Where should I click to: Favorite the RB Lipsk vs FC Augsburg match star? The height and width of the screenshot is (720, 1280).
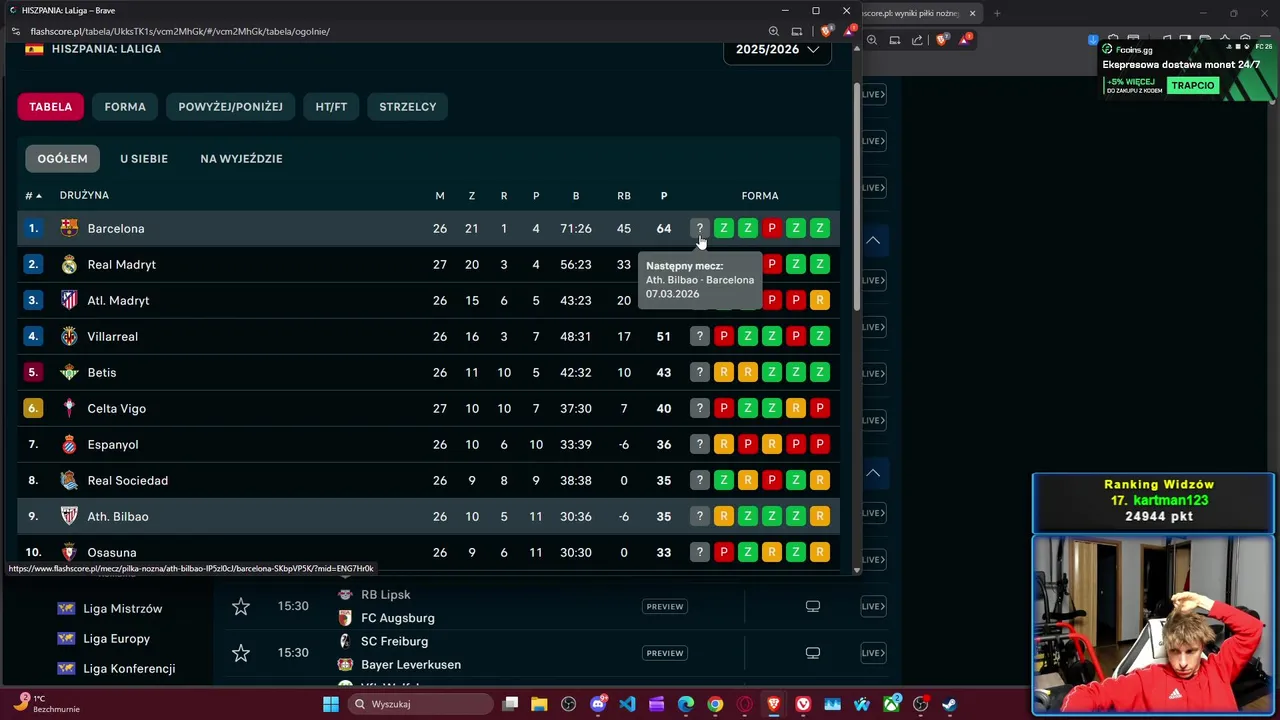pos(241,606)
